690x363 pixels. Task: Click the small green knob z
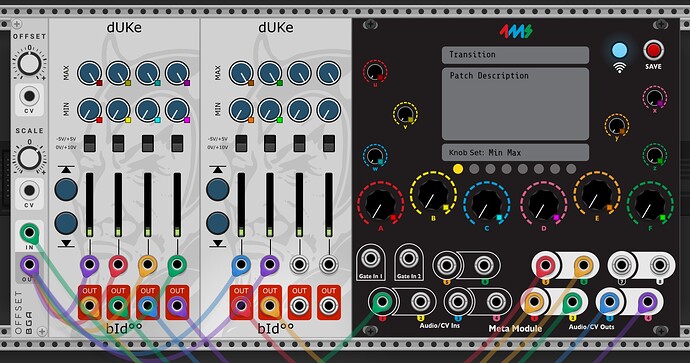(654, 155)
